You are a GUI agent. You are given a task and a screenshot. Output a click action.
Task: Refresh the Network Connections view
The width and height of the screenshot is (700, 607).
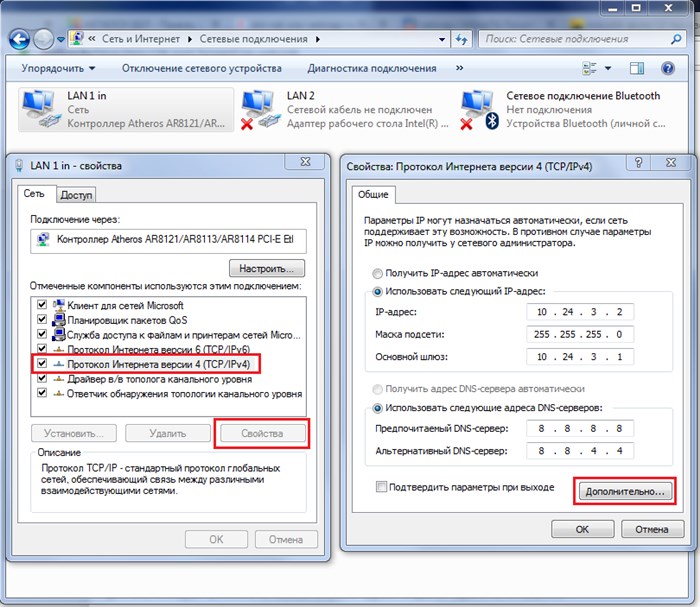tap(462, 39)
